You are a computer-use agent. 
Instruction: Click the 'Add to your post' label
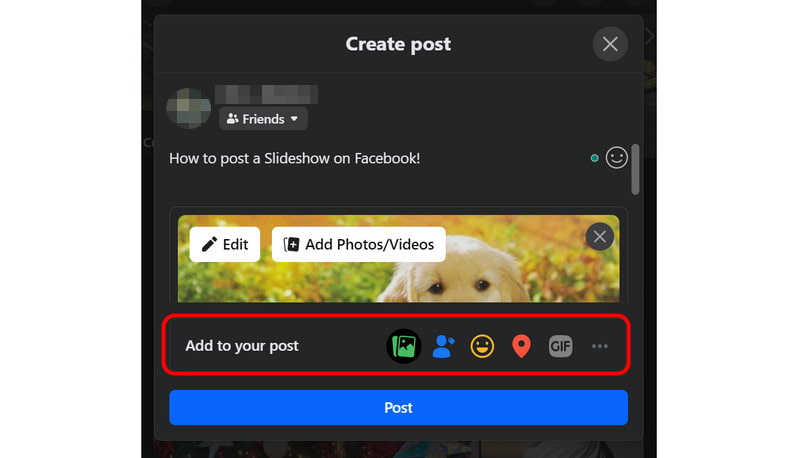[x=242, y=346]
